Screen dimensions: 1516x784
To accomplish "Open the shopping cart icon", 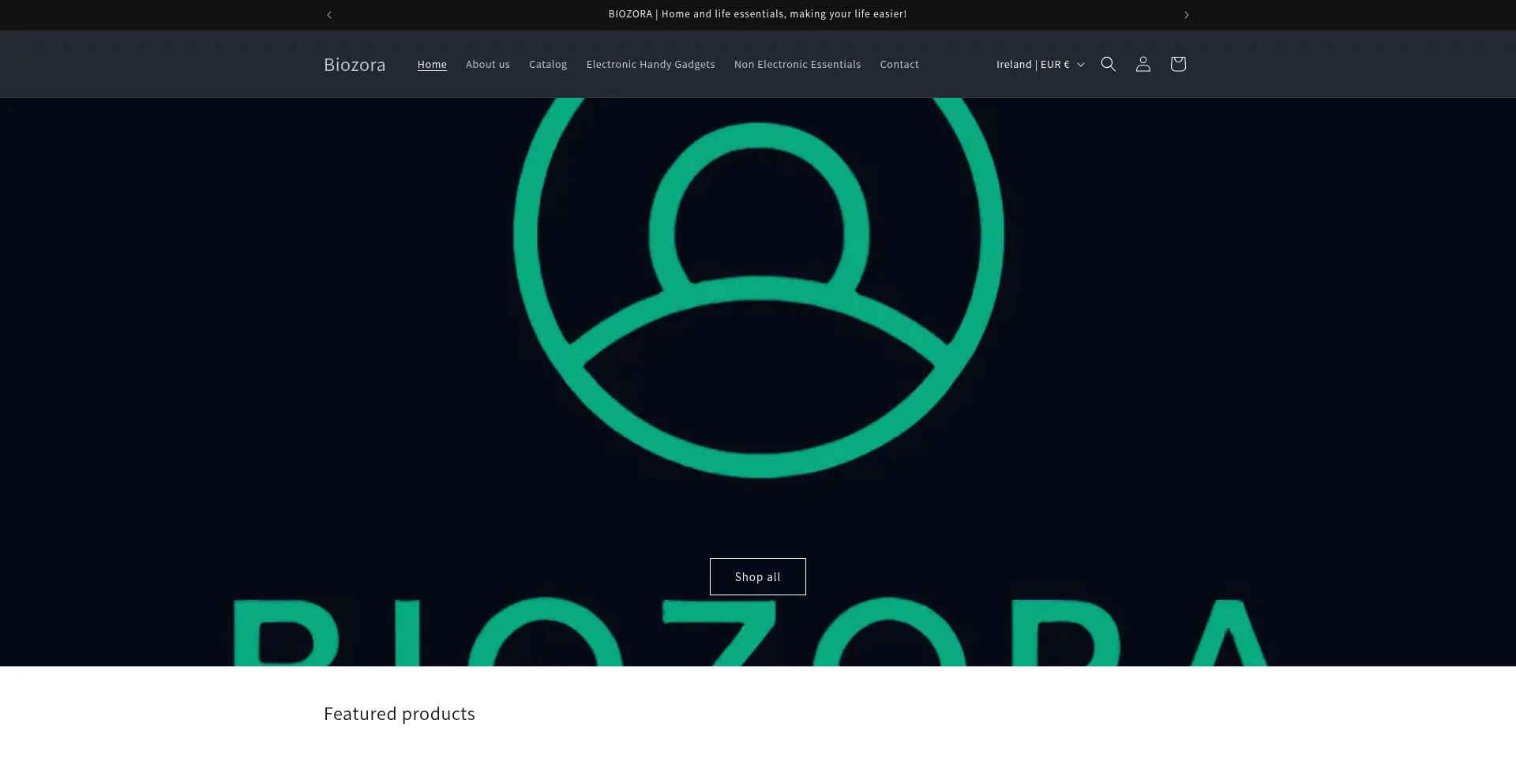I will point(1177,64).
